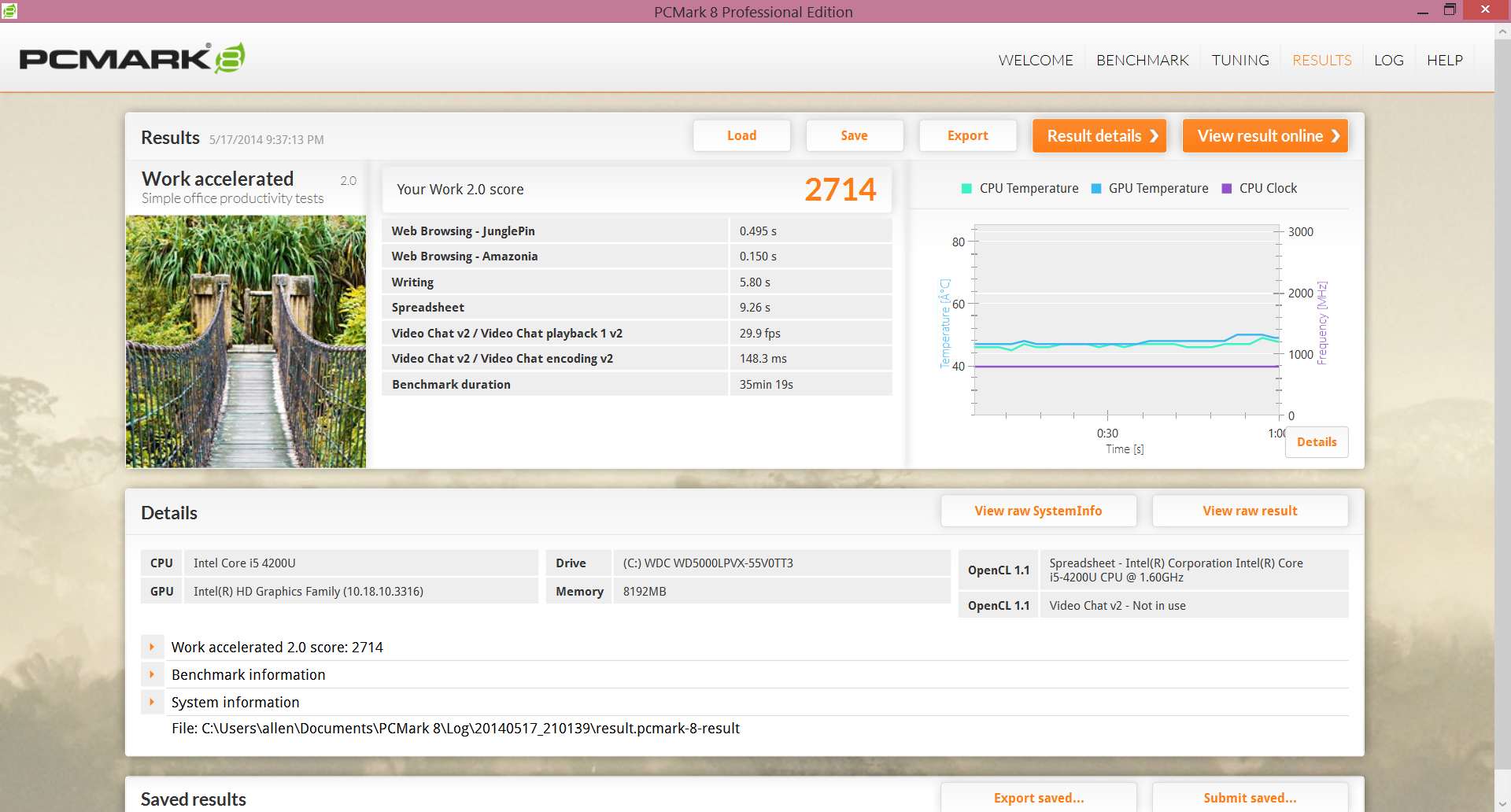The width and height of the screenshot is (1511, 812).
Task: Click the Saved results heading
Action: 194,799
